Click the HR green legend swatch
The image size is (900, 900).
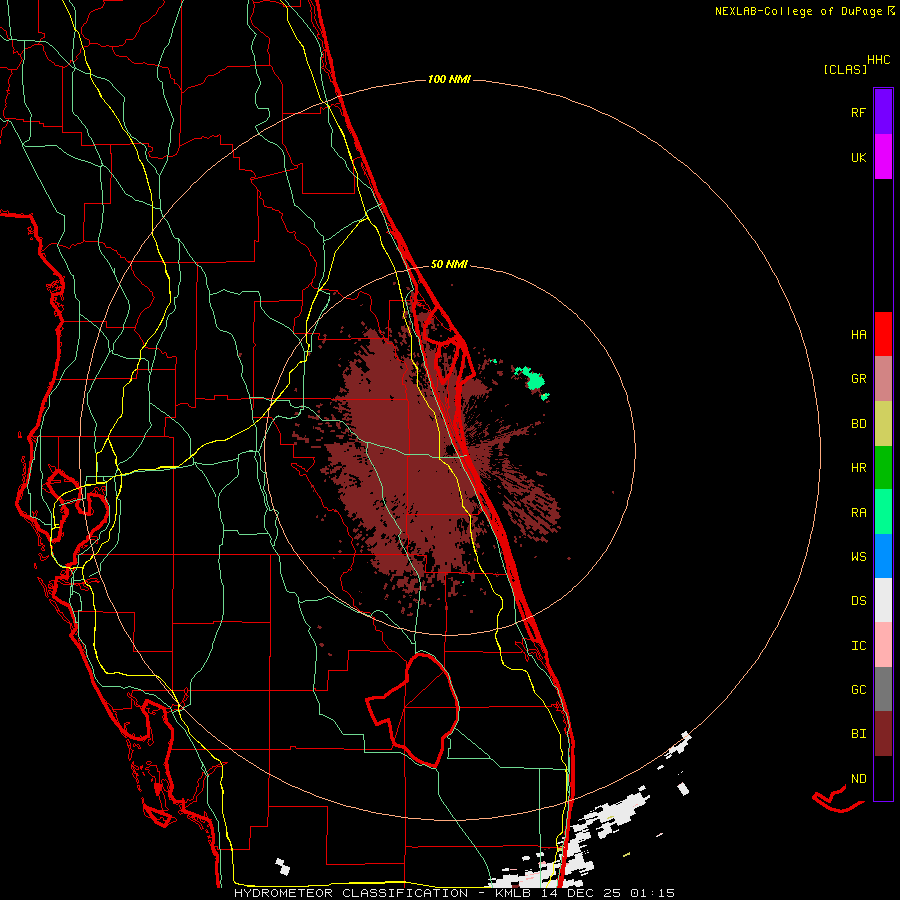[883, 468]
